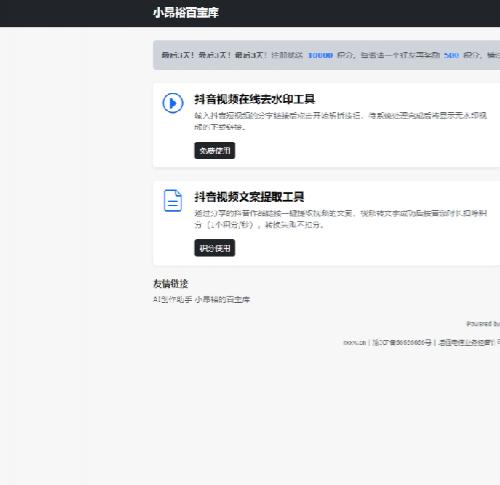Open the 抖音视频在线去水印工具 heading
The height and width of the screenshot is (485, 500).
pyautogui.click(x=255, y=99)
